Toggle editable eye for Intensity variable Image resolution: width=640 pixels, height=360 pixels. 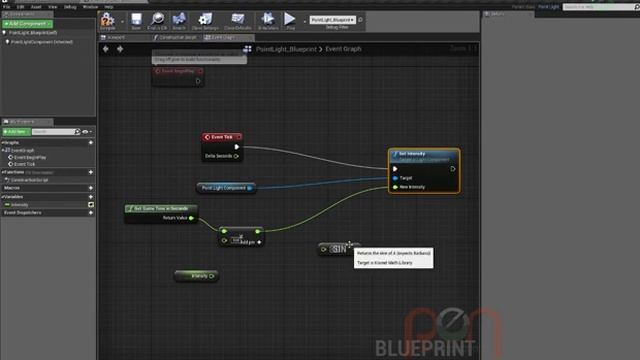[91, 205]
